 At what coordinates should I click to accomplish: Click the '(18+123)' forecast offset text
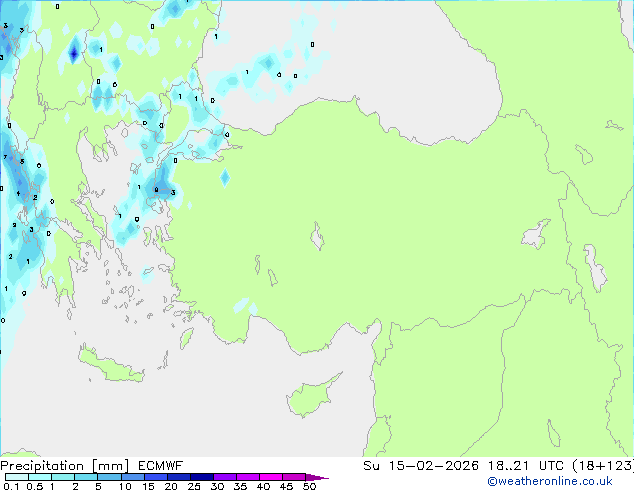(603, 466)
